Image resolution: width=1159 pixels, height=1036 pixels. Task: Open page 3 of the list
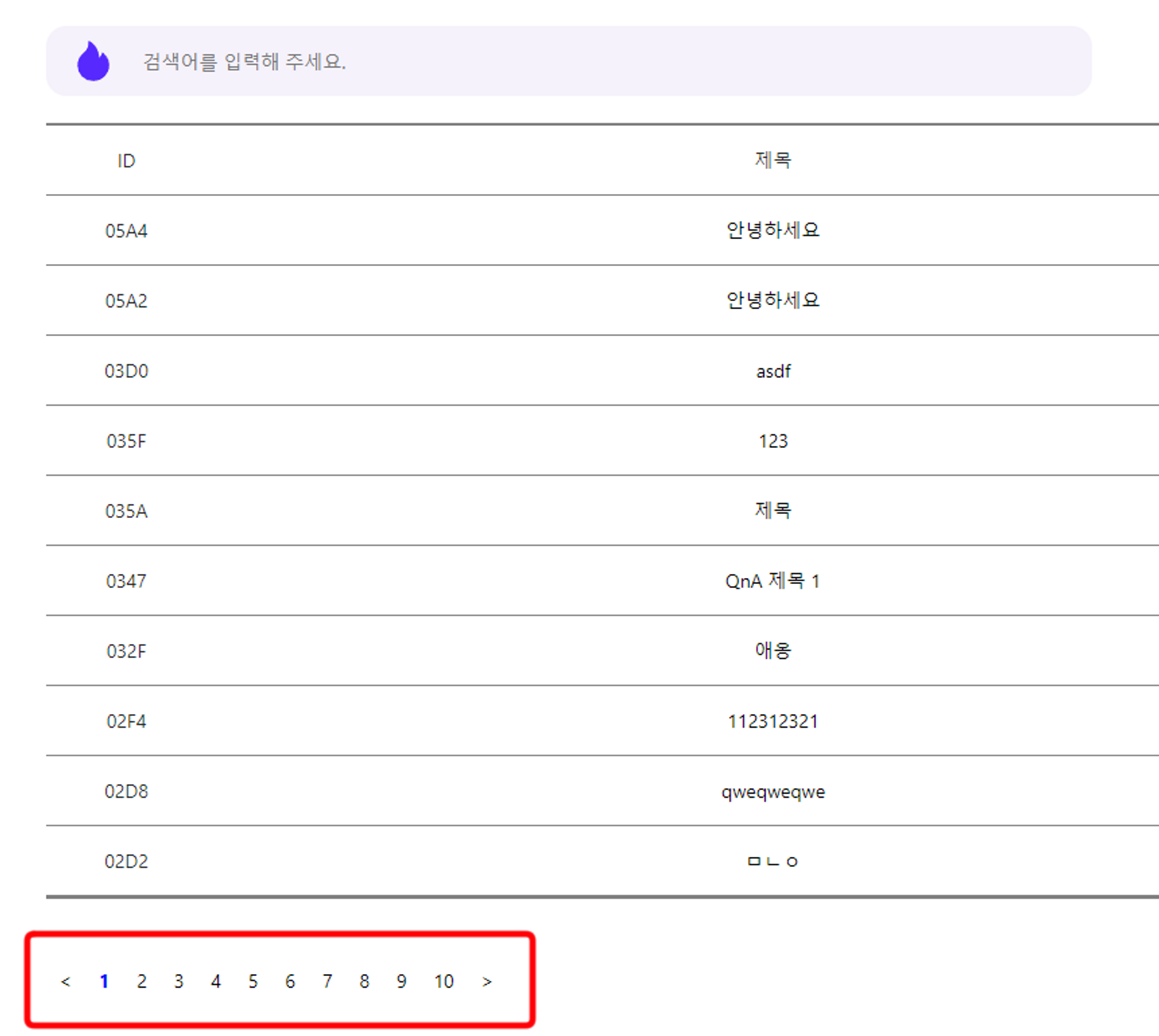179,981
